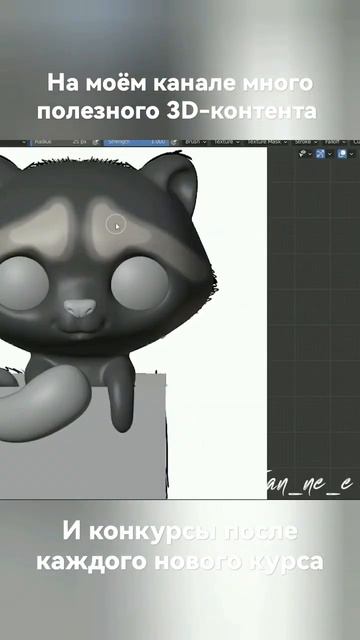
Task: Toggle viewport overlays icon
Action: tap(342, 154)
